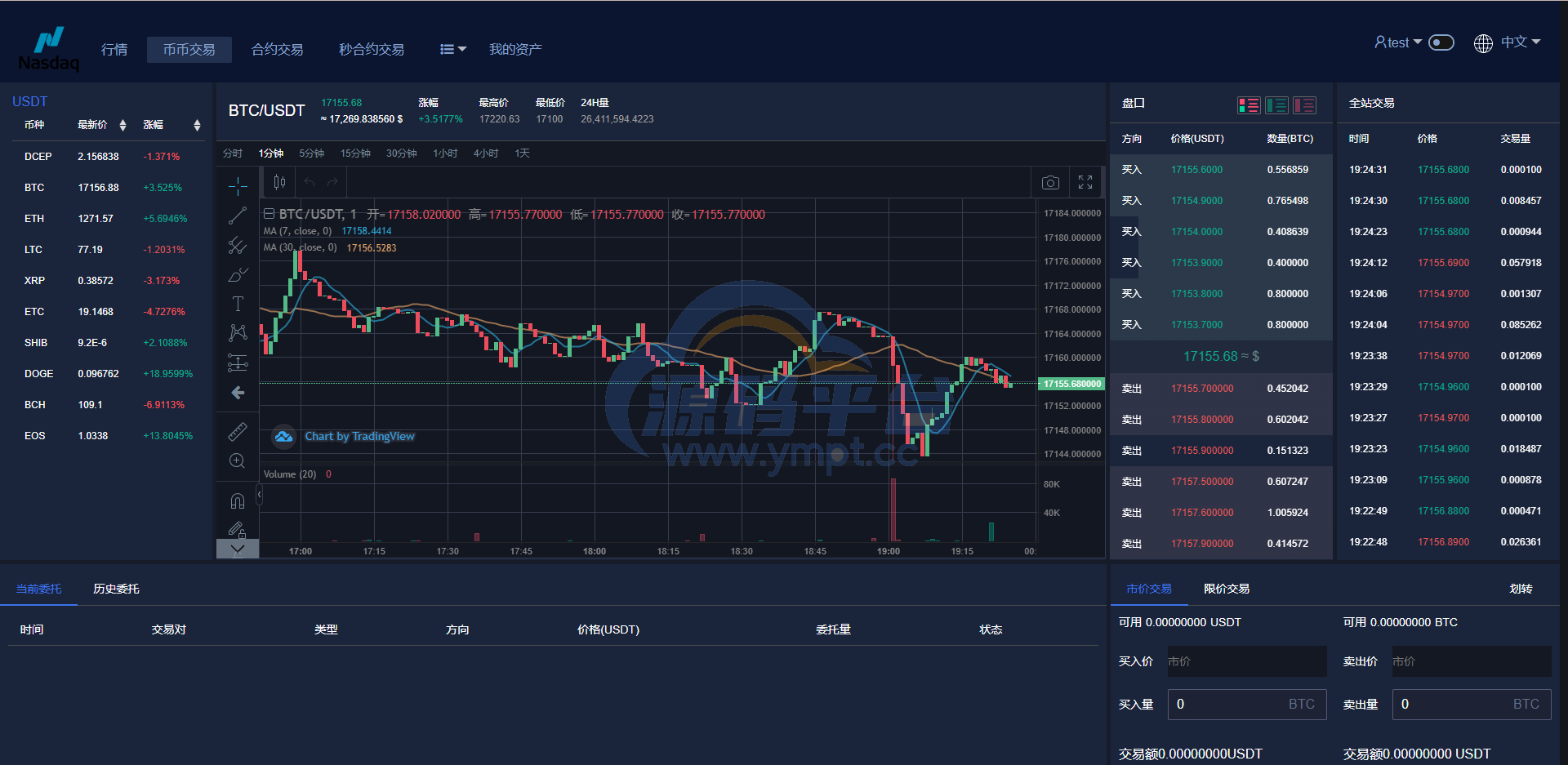This screenshot has width=1568, height=765.
Task: Open 秒合约交易 page
Action: point(372,49)
